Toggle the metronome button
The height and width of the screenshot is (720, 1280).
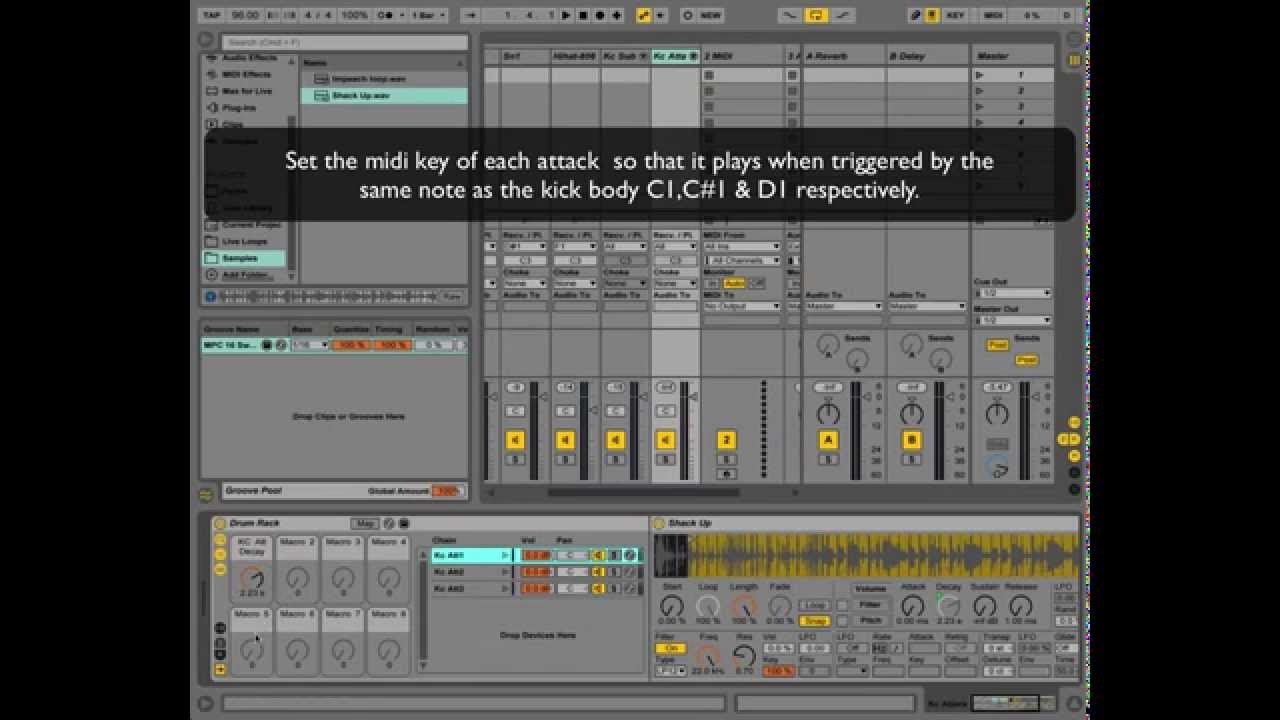tap(385, 15)
